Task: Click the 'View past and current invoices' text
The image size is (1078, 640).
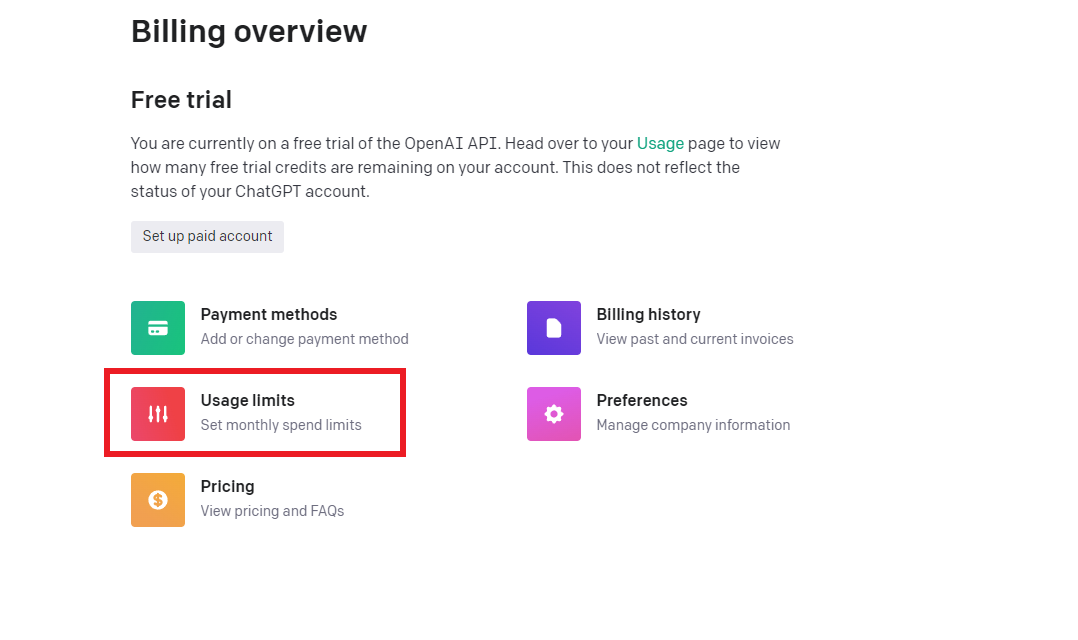Action: click(x=694, y=339)
